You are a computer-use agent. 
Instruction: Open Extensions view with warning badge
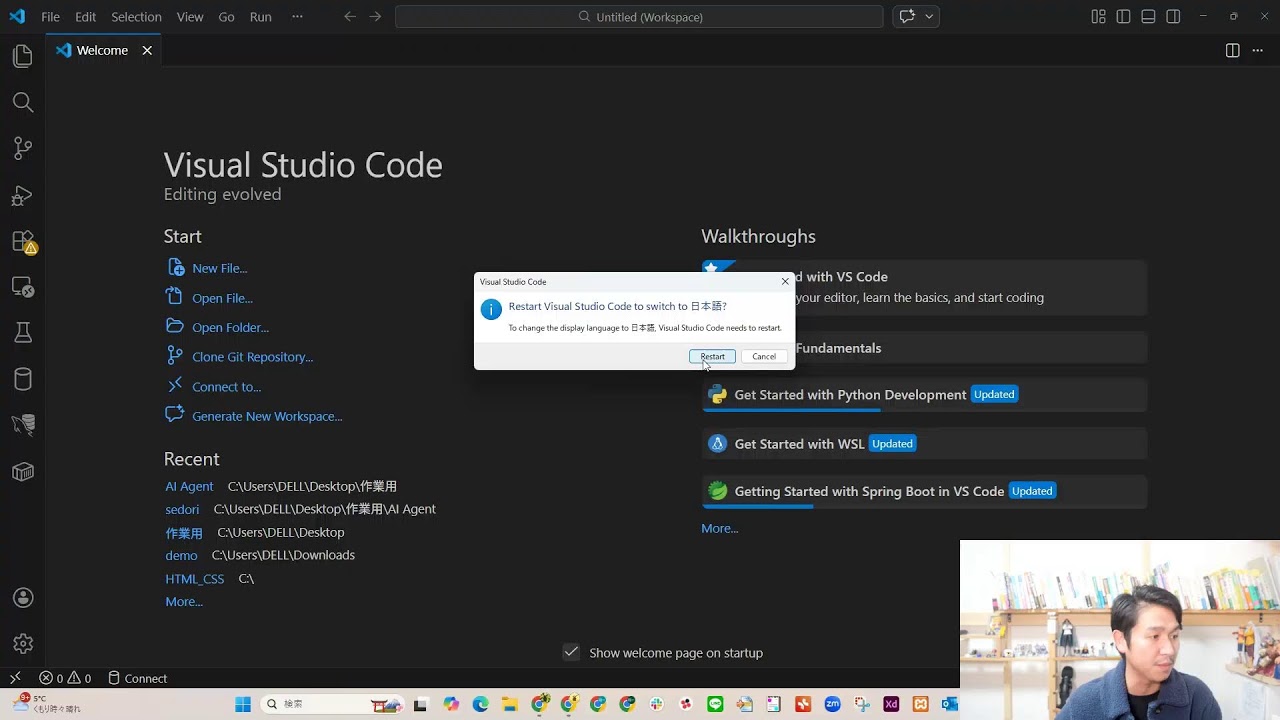coord(23,241)
